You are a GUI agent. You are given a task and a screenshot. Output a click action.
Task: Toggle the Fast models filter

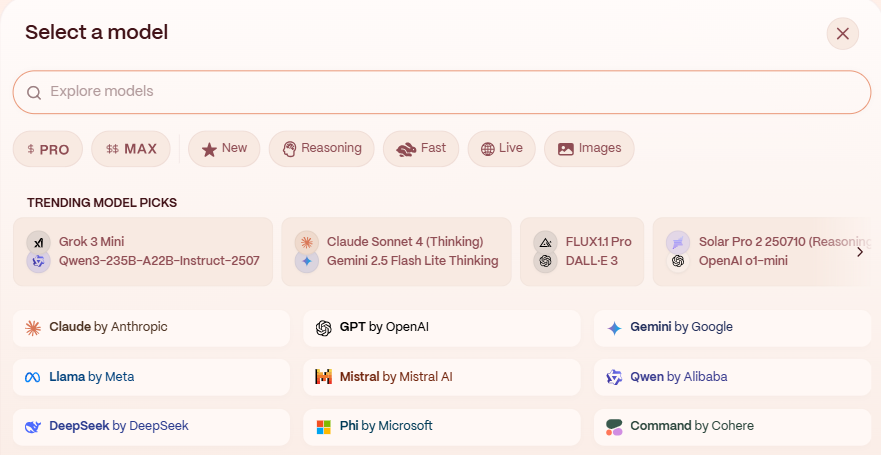[421, 149]
